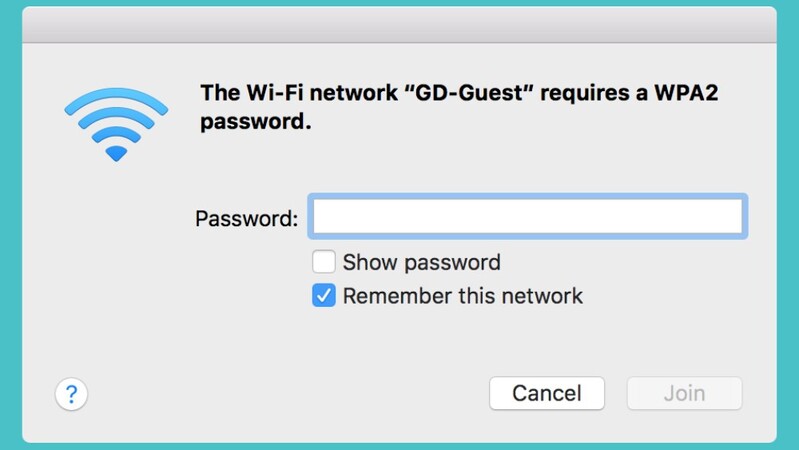The width and height of the screenshot is (799, 450).
Task: Click the "Remember this network" label text
Action: (463, 296)
